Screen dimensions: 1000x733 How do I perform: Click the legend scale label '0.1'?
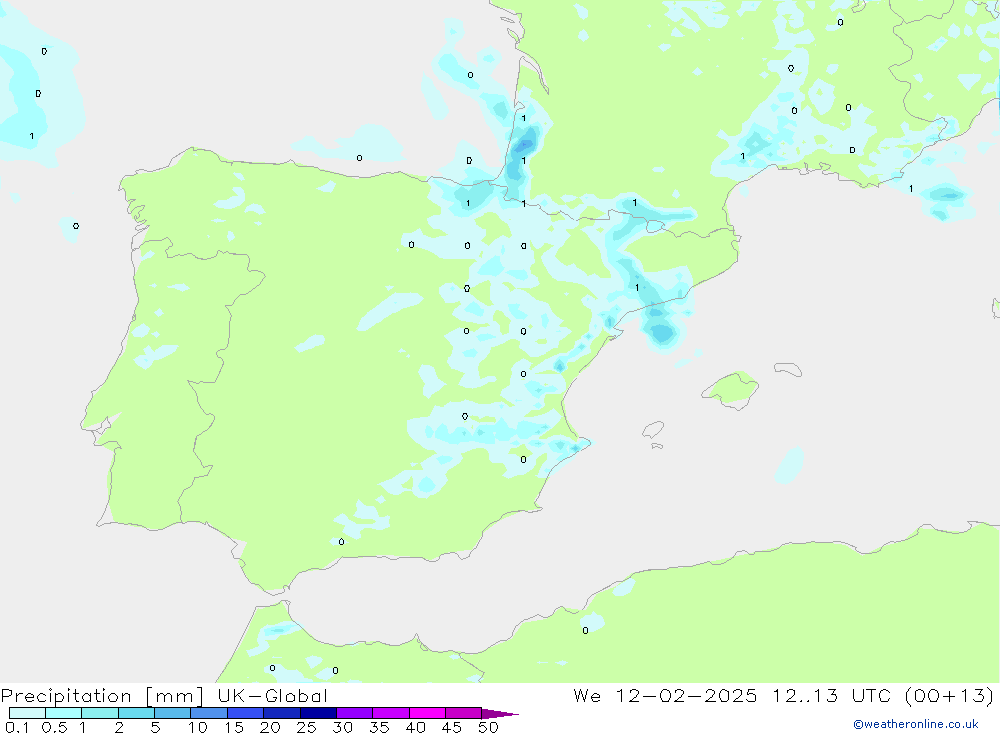pyautogui.click(x=17, y=727)
